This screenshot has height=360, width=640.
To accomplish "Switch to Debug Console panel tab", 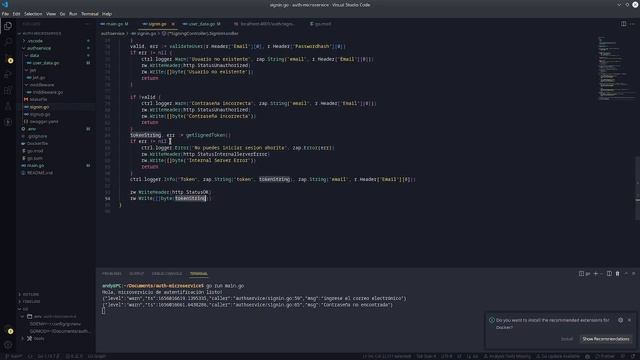I will (167, 273).
